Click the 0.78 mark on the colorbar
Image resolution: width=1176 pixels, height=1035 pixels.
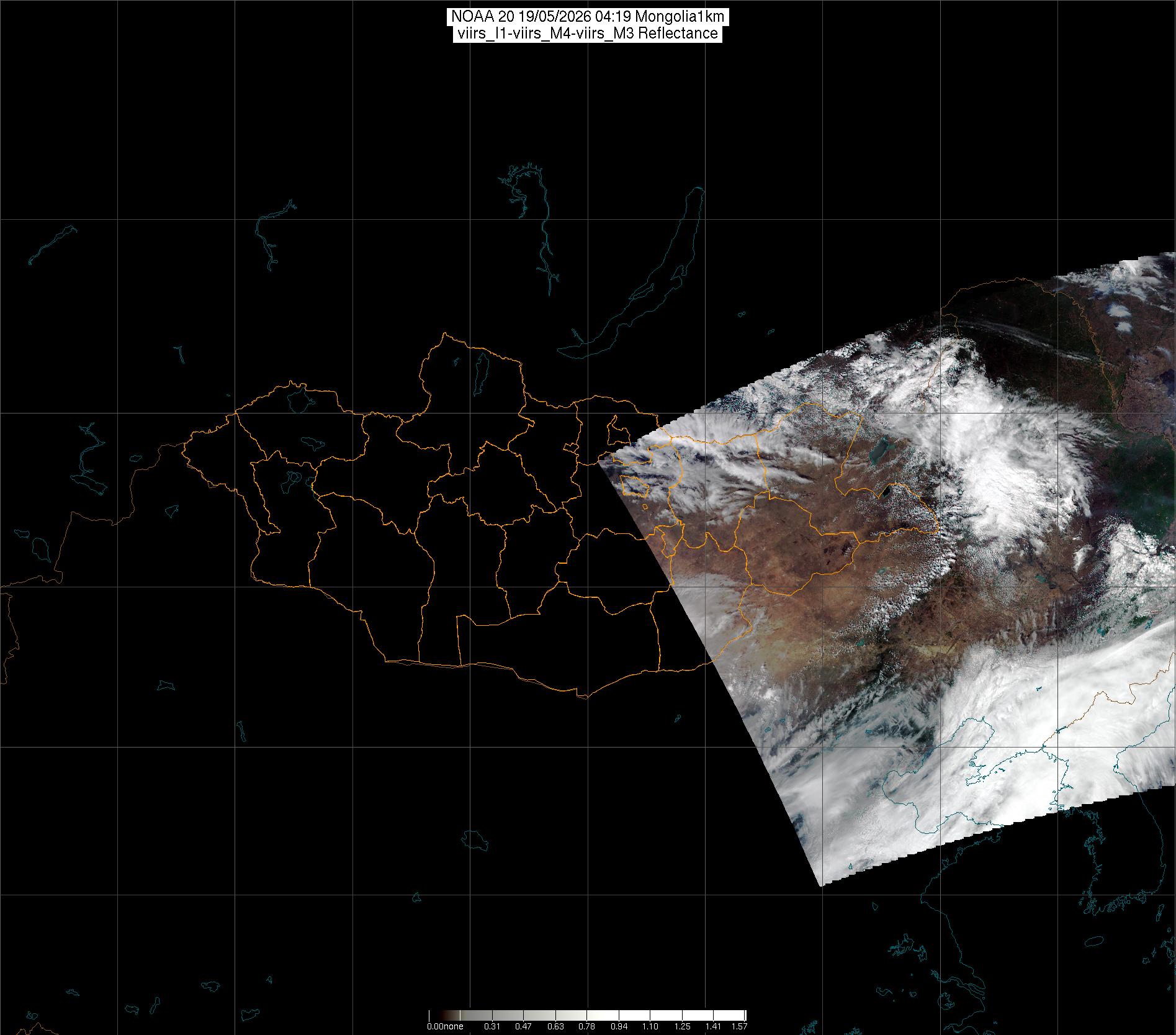tap(587, 1026)
